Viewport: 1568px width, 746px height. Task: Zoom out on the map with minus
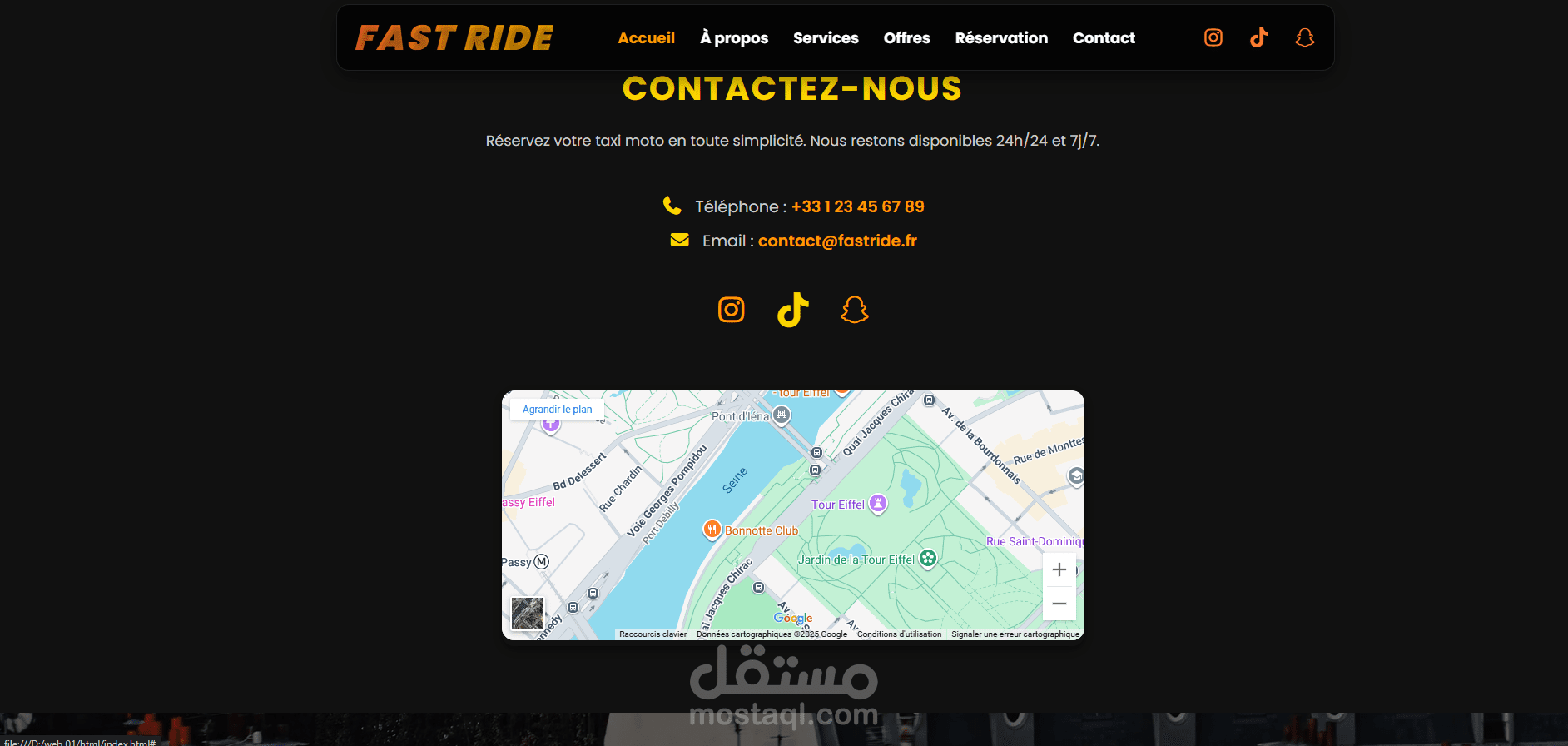(1059, 604)
